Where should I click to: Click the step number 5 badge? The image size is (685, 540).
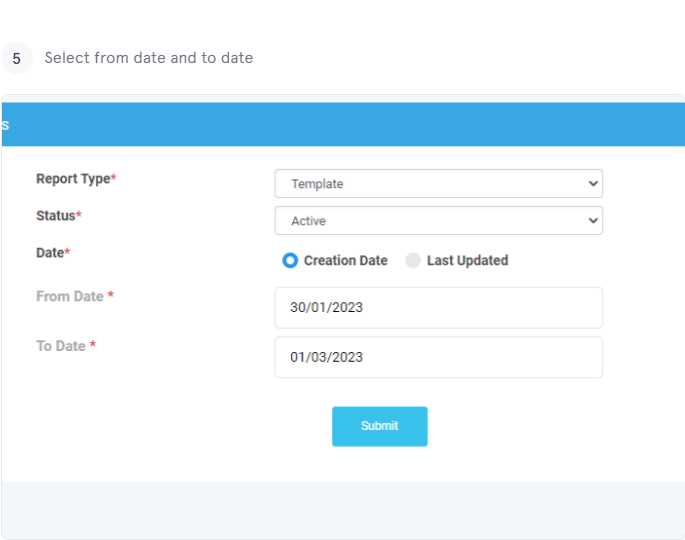[17, 58]
